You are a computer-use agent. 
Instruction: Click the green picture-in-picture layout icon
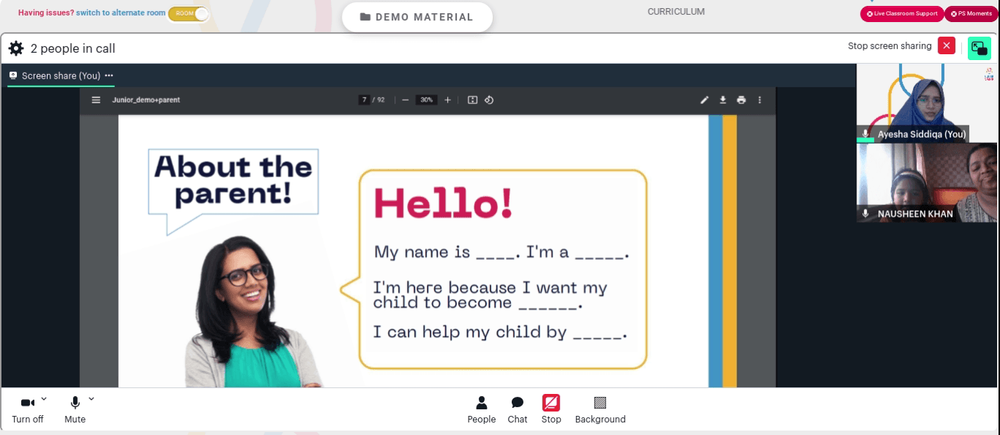tap(979, 48)
